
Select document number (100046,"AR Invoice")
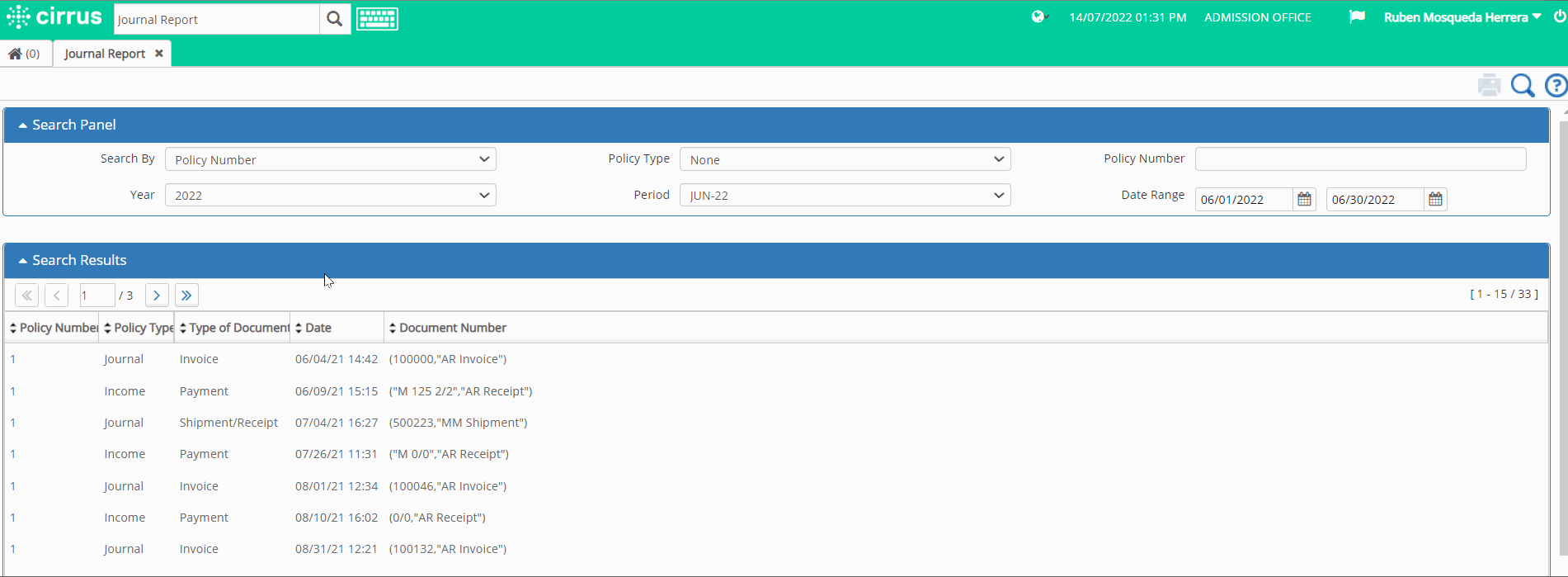coord(448,486)
